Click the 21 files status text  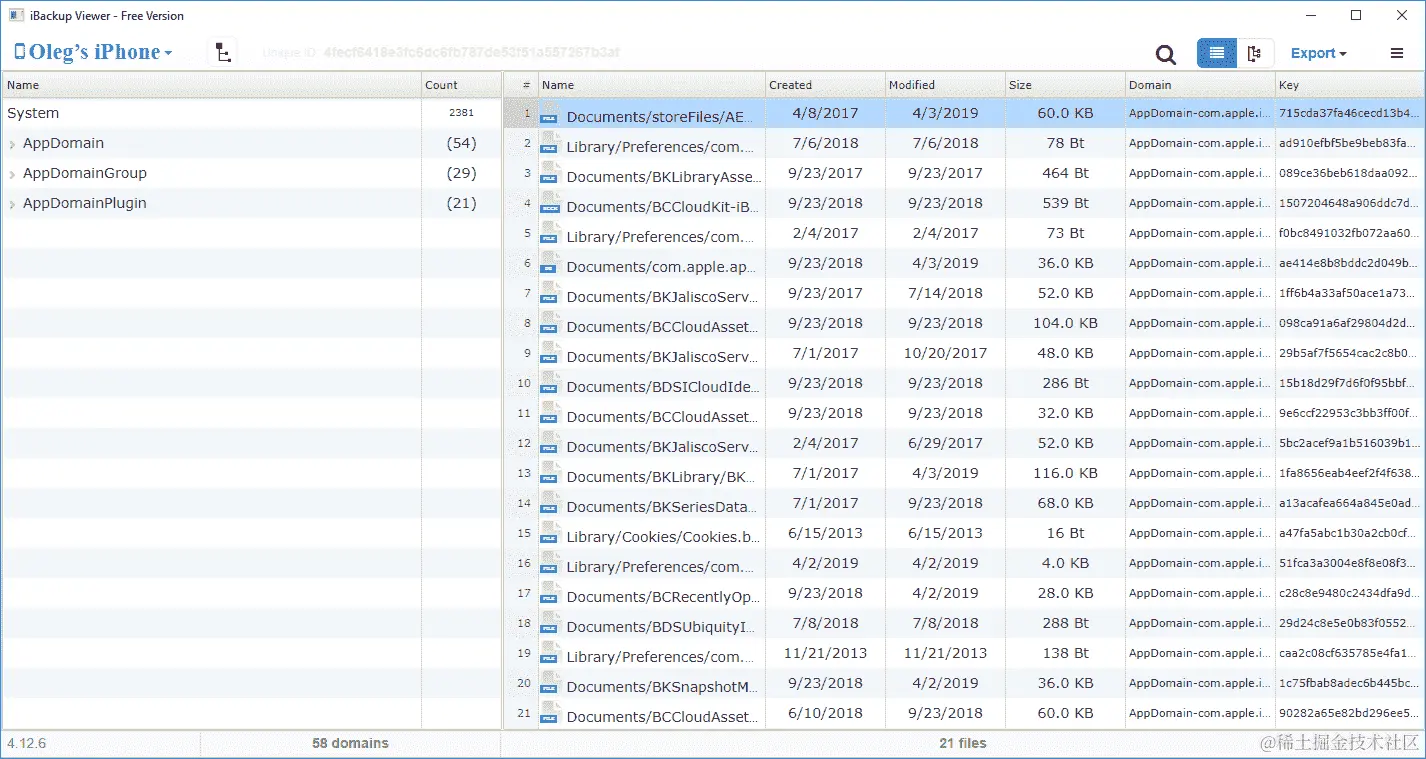(x=964, y=743)
